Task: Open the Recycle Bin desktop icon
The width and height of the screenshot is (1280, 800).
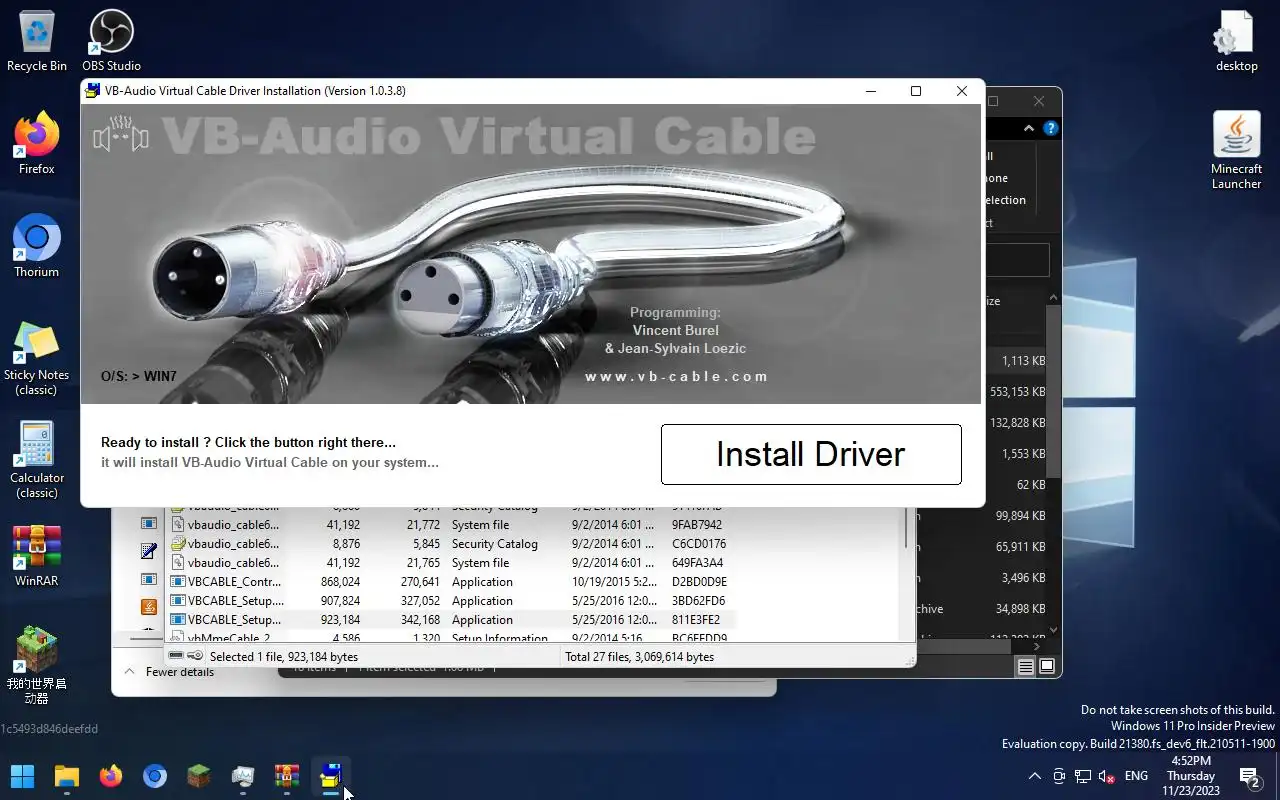Action: [37, 40]
